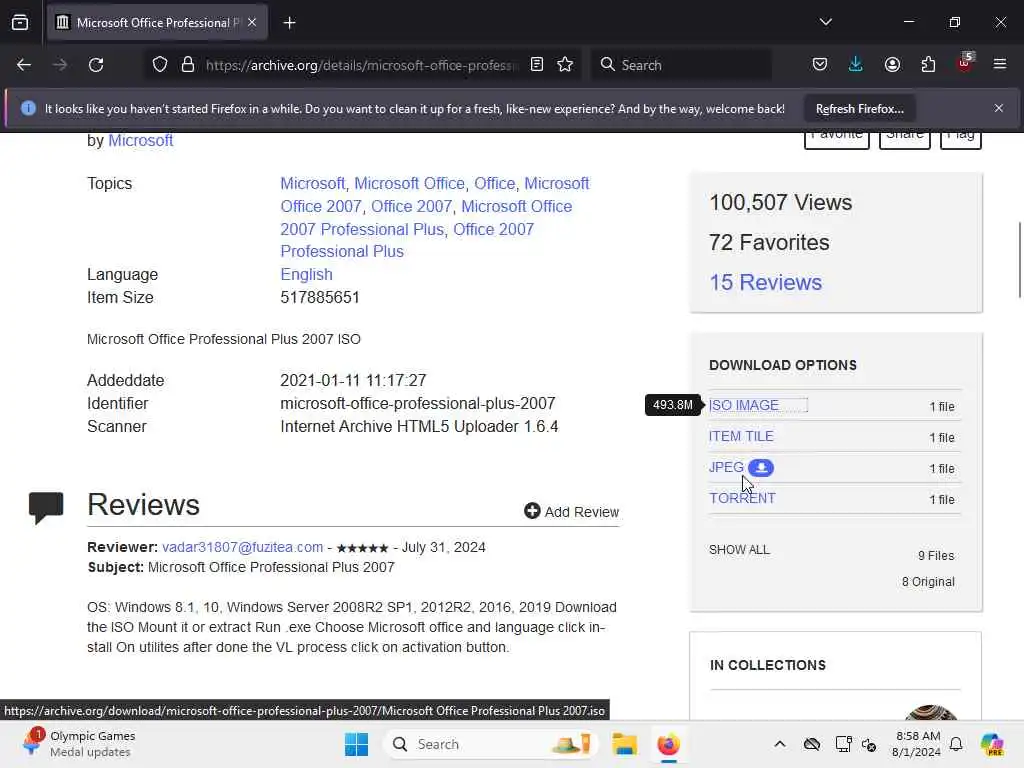
Task: Click the Windows Start button
Action: pyautogui.click(x=357, y=744)
